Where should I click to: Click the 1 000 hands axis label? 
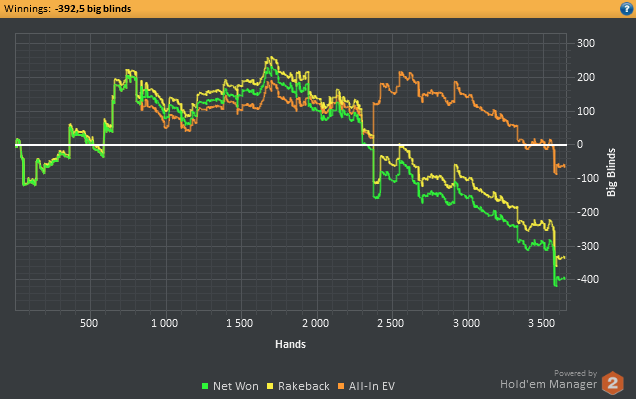(164, 323)
